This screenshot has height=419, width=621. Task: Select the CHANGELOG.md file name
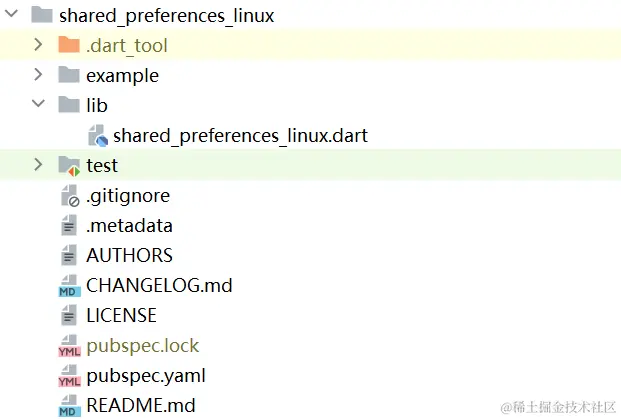159,286
